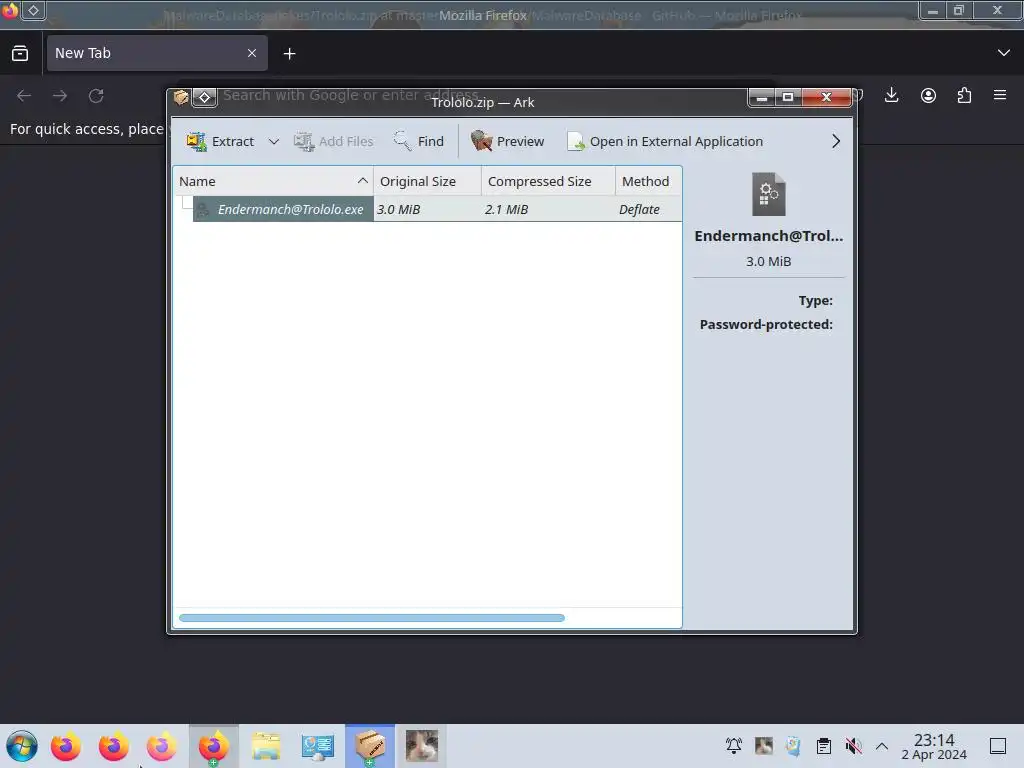1024x768 pixels.
Task: Open the second Firefox taskbar icon
Action: tap(114, 746)
